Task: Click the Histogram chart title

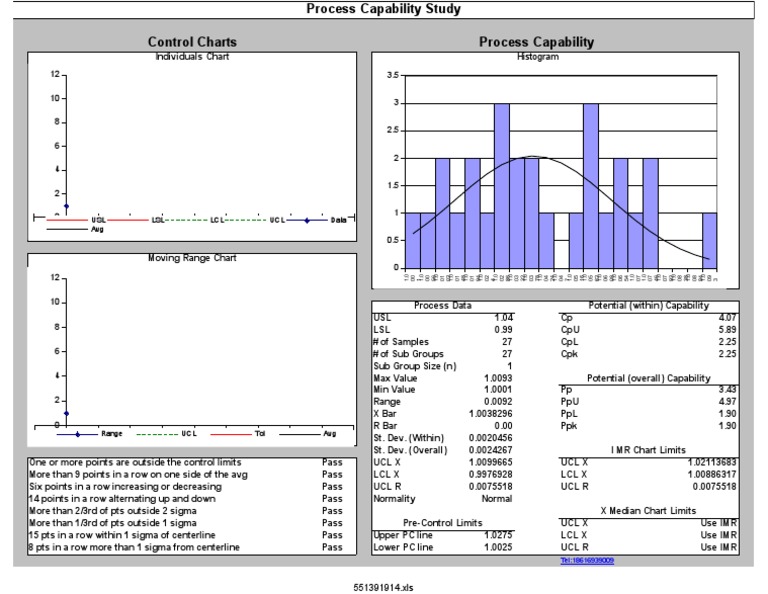Action: [x=539, y=57]
